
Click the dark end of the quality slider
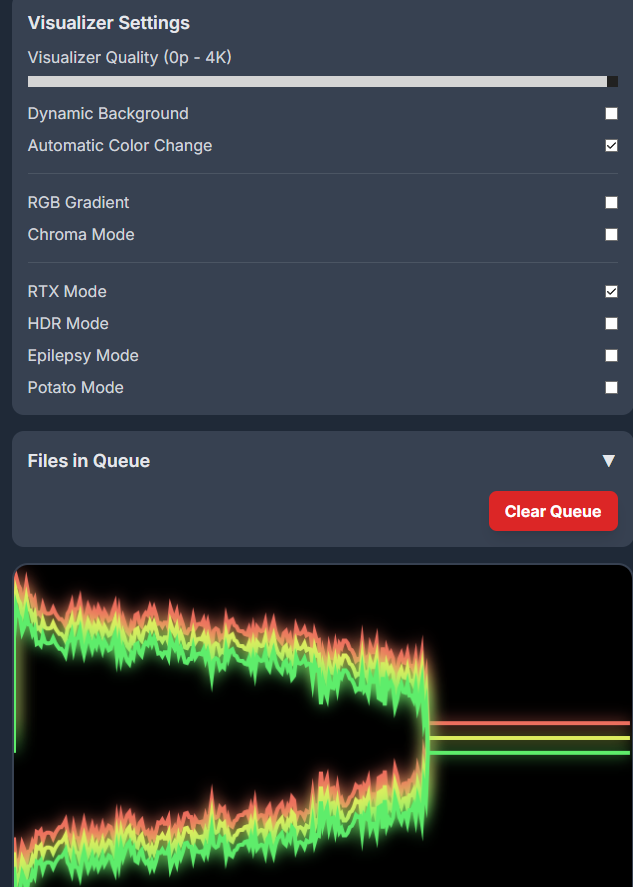pyautogui.click(x=612, y=82)
